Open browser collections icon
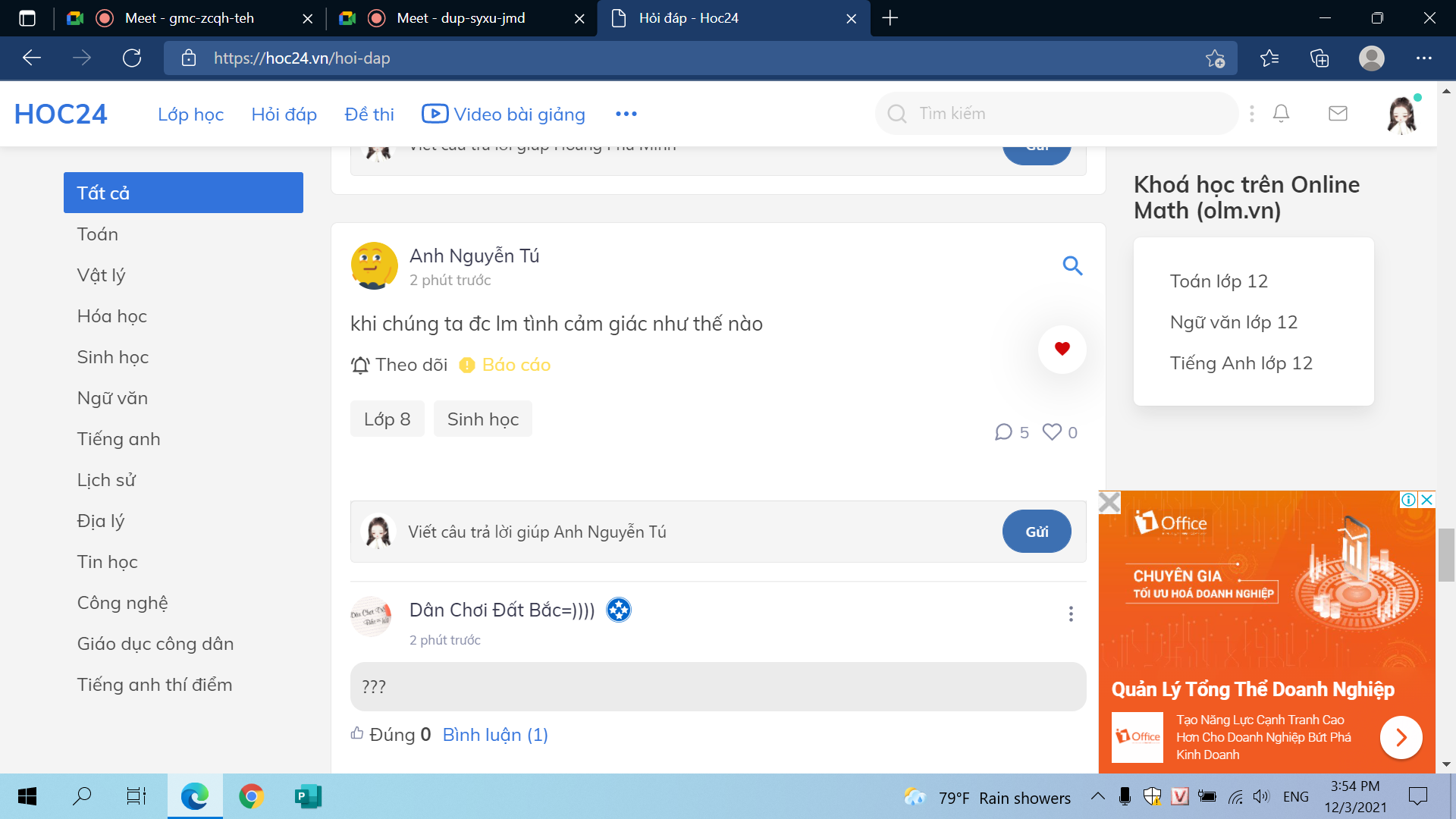1456x819 pixels. [x=1319, y=58]
